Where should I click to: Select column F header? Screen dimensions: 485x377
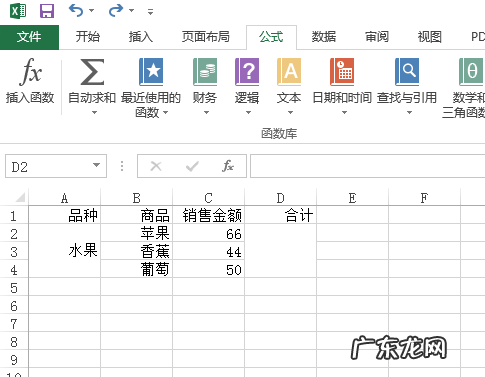click(x=424, y=198)
